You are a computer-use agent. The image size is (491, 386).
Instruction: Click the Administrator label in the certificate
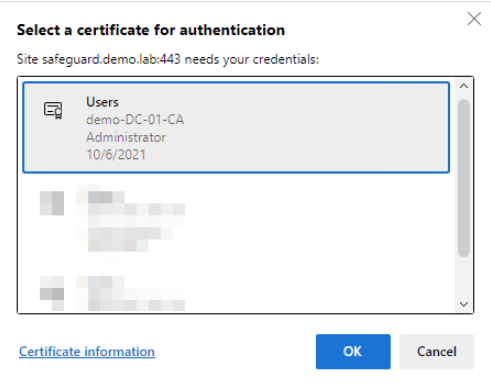click(126, 137)
